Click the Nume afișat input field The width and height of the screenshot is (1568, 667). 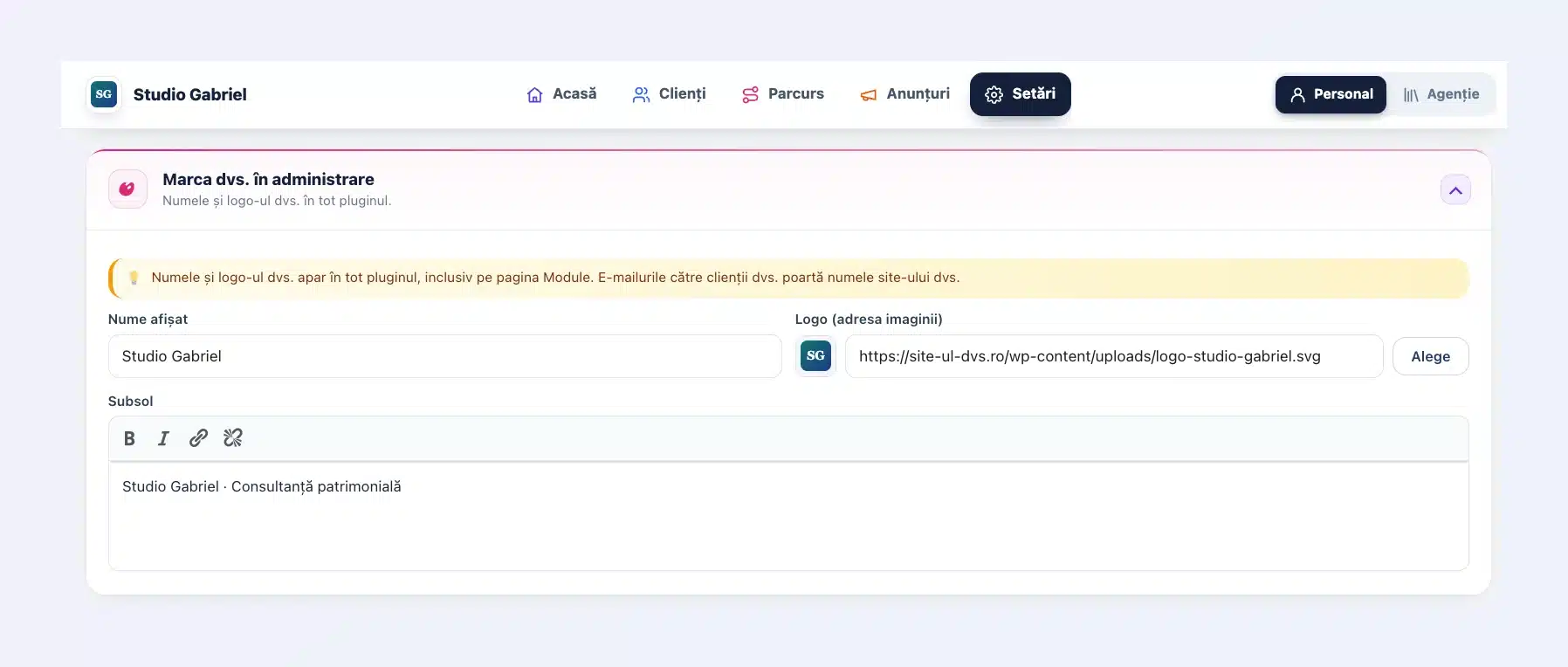pyautogui.click(x=444, y=356)
